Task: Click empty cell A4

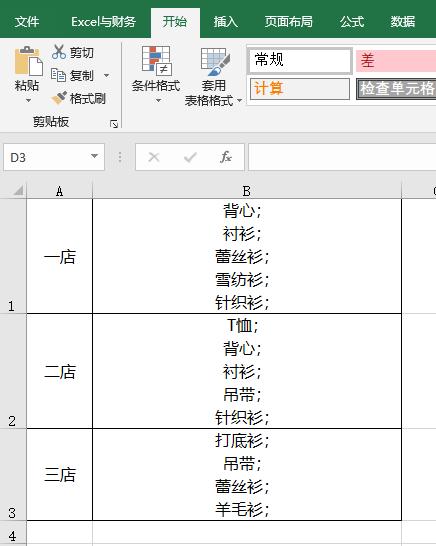Action: (60, 532)
